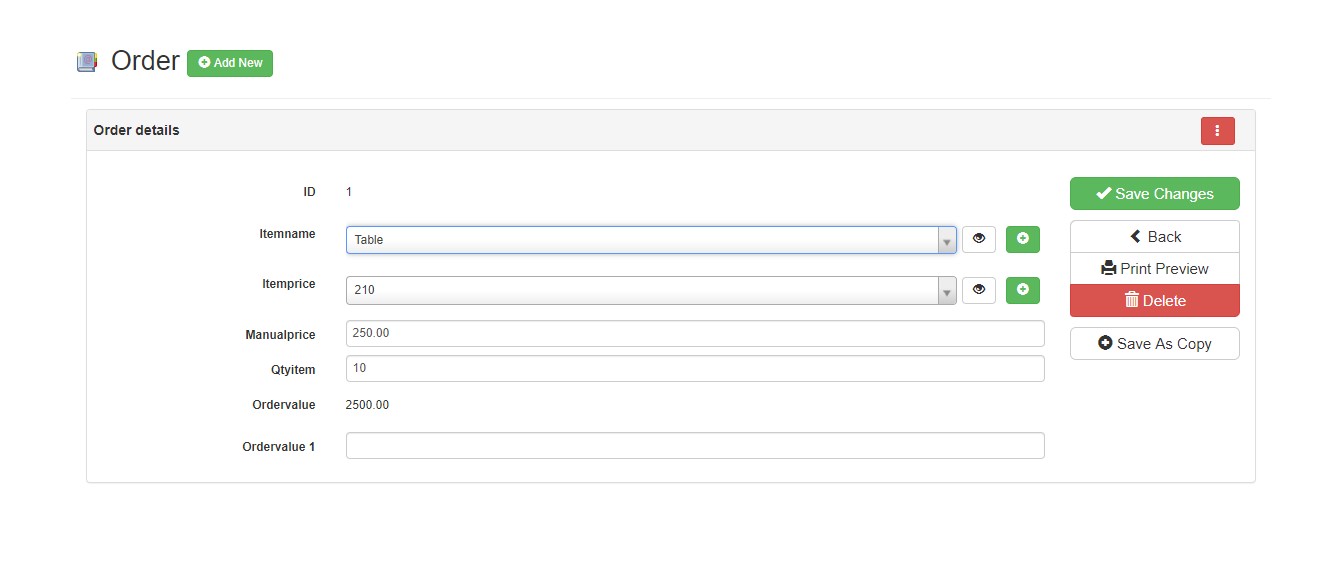Image resolution: width=1322 pixels, height=575 pixels.
Task: View Itemname details with eye icon
Action: 979,239
